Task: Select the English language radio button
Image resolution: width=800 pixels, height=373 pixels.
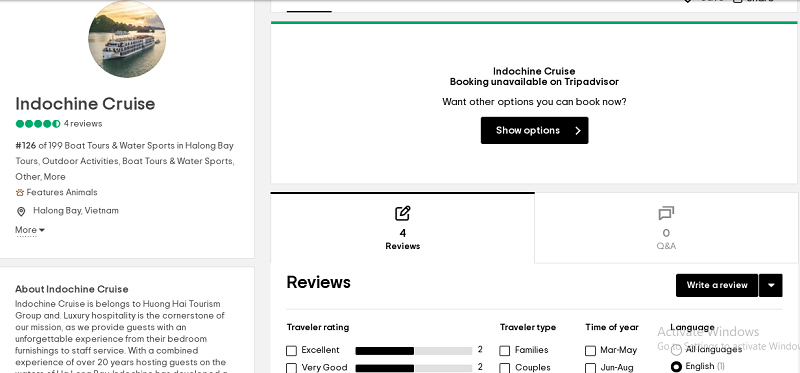Action: [676, 366]
